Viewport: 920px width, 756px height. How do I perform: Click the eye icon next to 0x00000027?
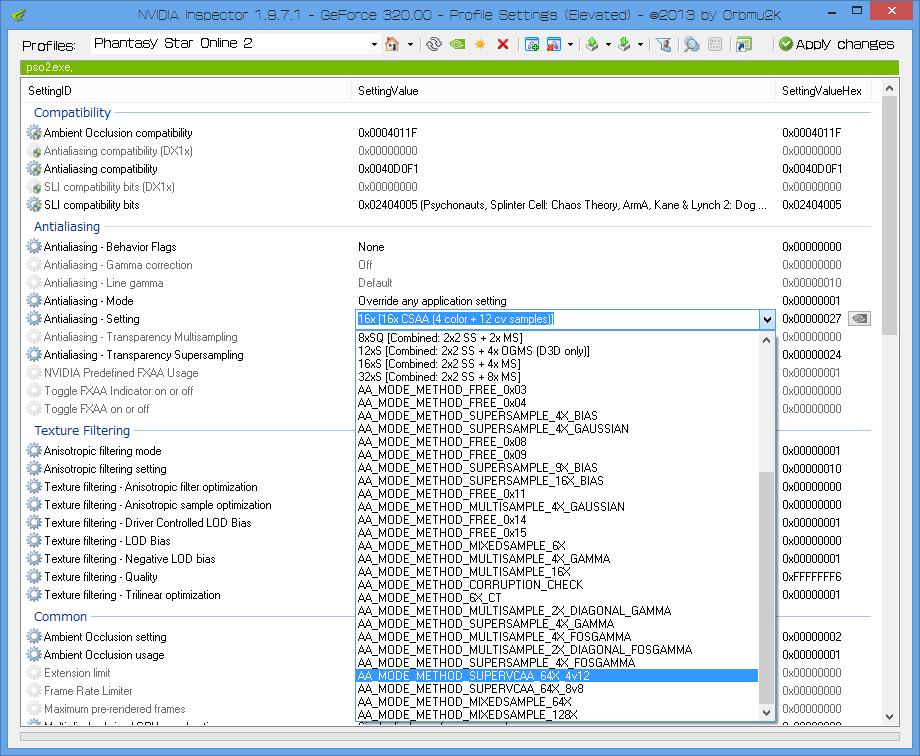pyautogui.click(x=859, y=319)
